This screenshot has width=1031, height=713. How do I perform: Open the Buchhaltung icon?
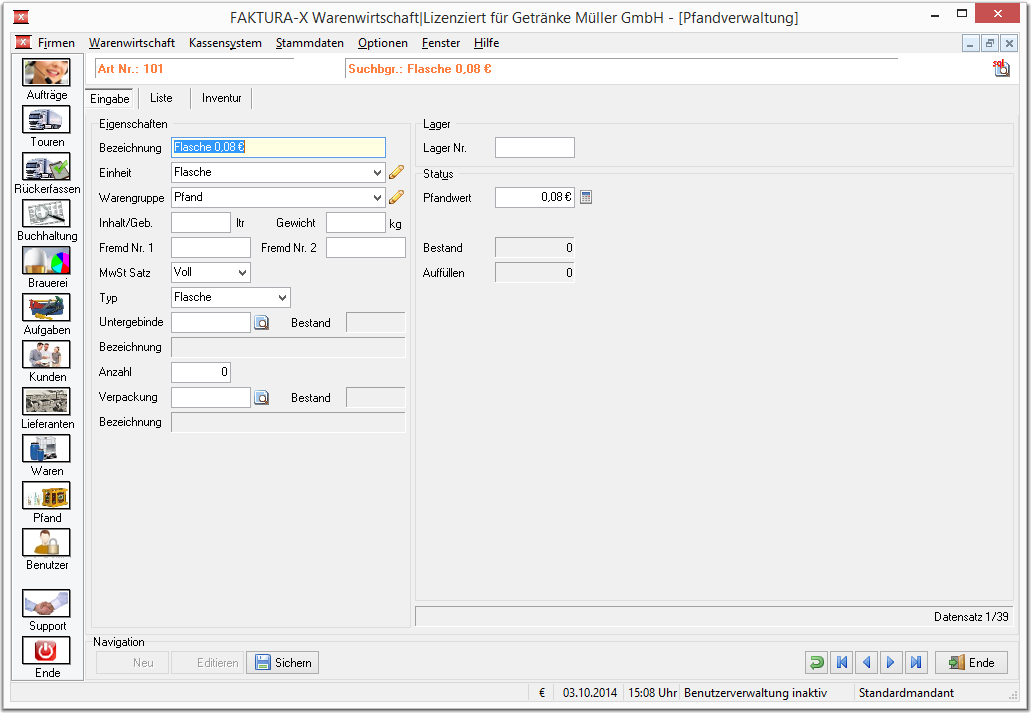tap(46, 214)
